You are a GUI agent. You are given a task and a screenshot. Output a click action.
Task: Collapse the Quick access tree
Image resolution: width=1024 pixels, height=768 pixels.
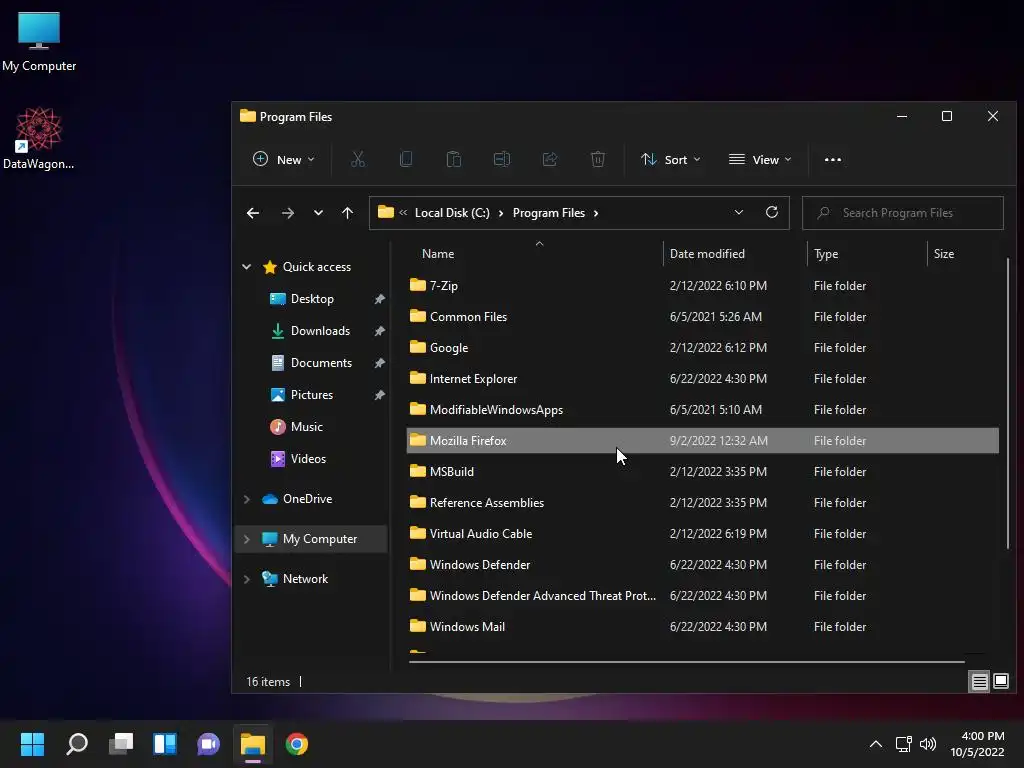(247, 266)
